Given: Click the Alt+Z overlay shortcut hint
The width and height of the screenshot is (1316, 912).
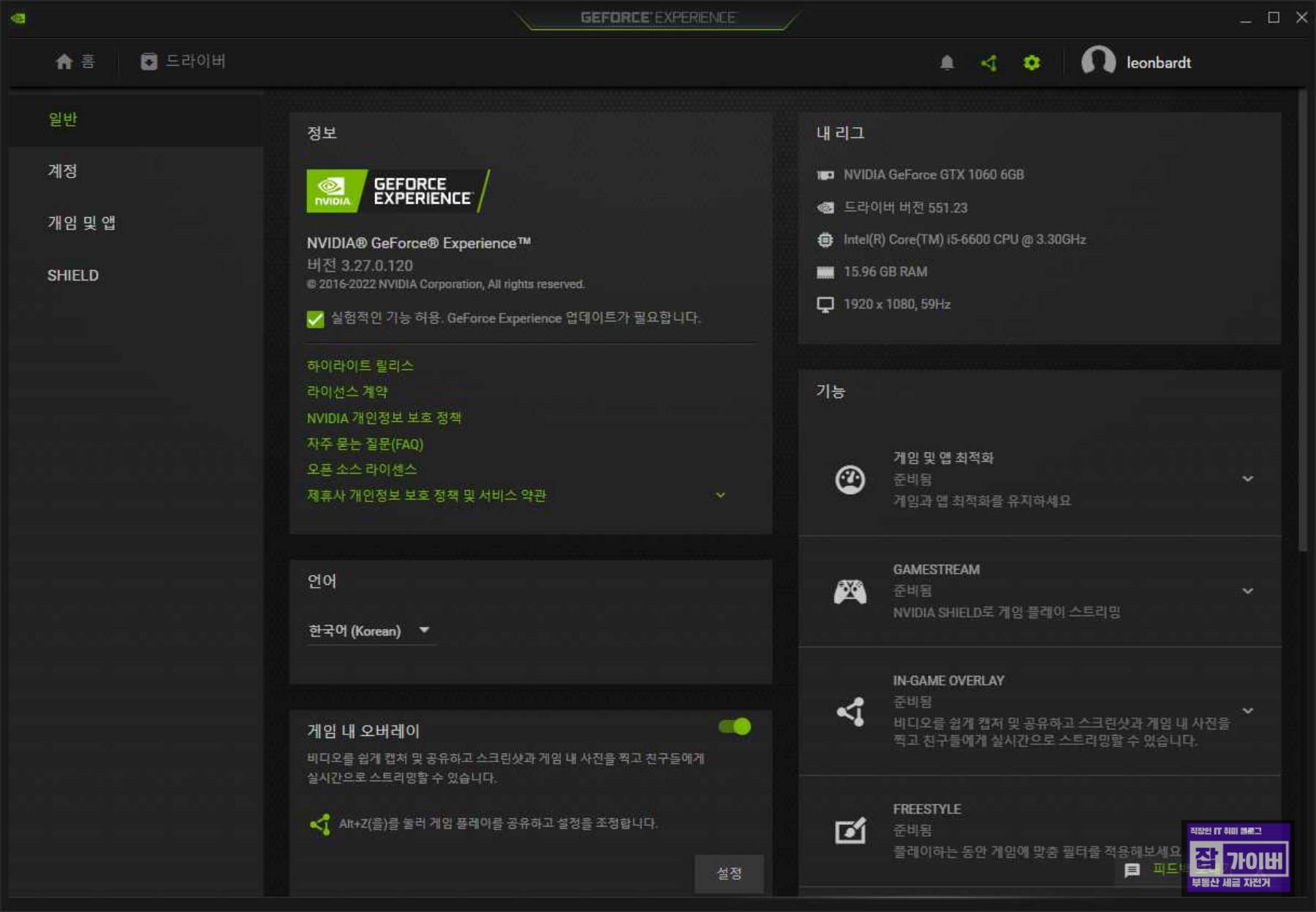Looking at the screenshot, I should 498,824.
